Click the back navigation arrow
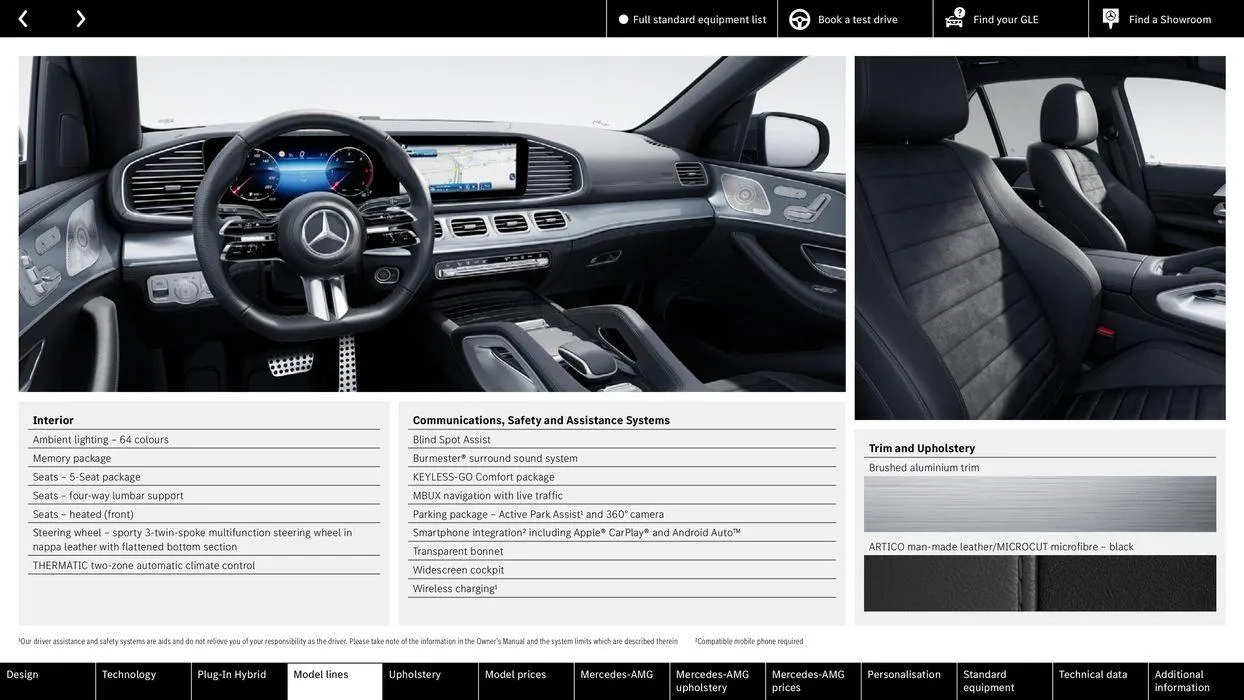This screenshot has width=1244, height=700. click(x=22, y=18)
